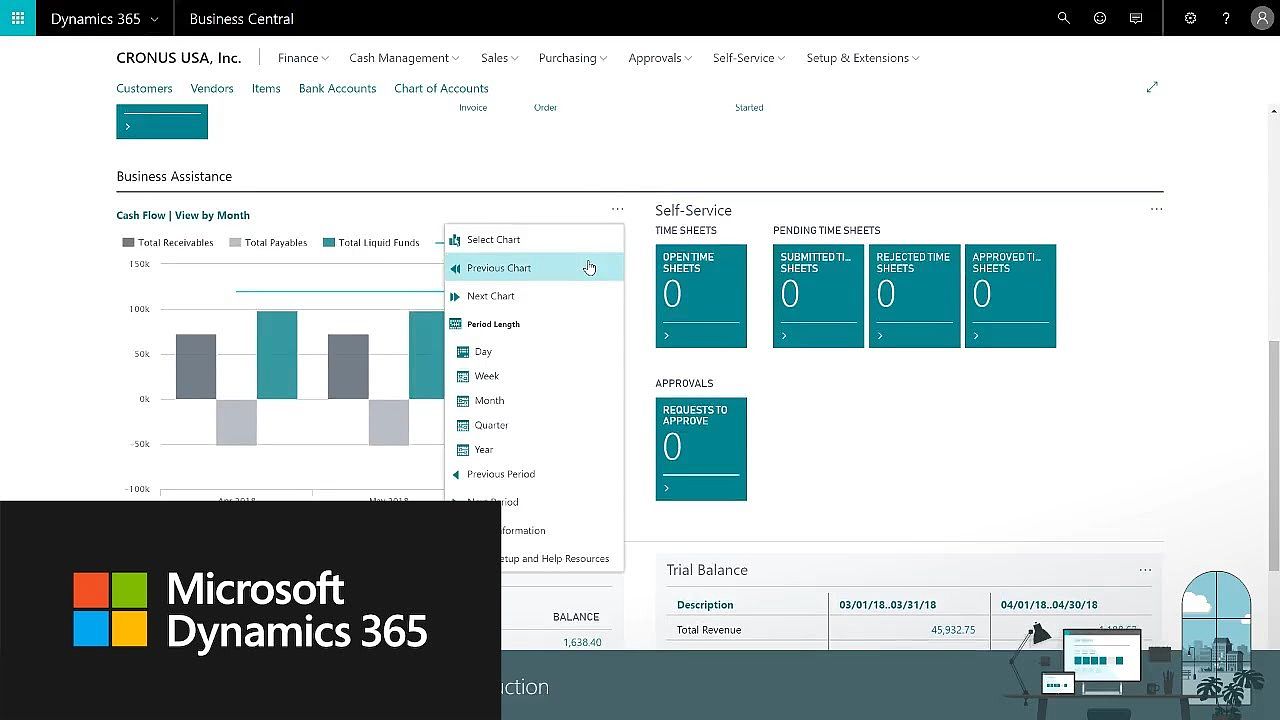1280x720 pixels.
Task: Open notifications via the message bubble icon
Action: tap(1136, 17)
